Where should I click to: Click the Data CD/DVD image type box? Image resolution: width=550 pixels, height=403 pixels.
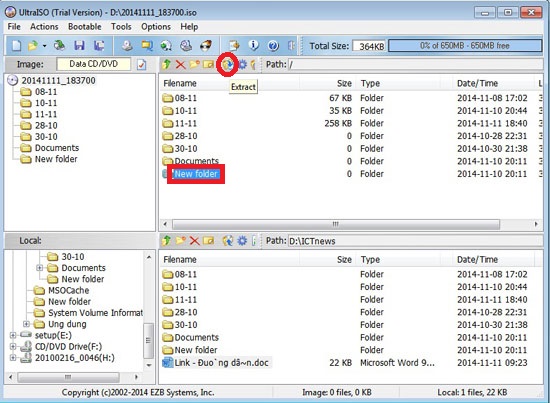click(x=94, y=64)
